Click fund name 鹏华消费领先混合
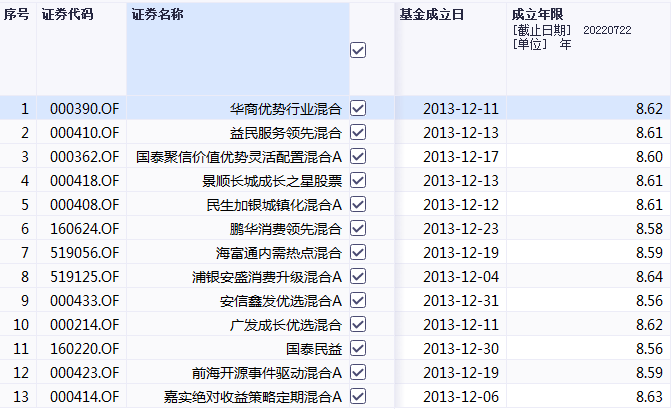Viewport: 671px width, 412px height. pyautogui.click(x=286, y=228)
